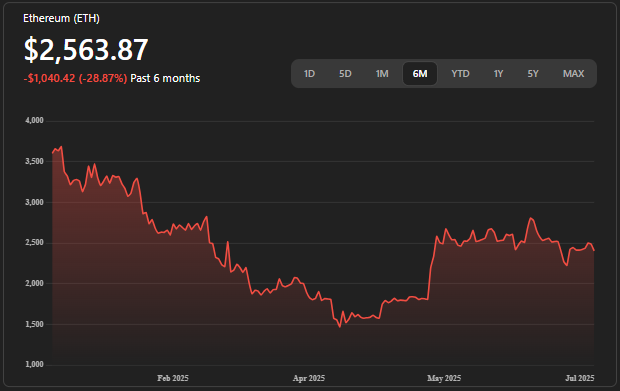Image resolution: width=620 pixels, height=391 pixels.
Task: Click the $2,563.87 price value
Action: pyautogui.click(x=86, y=50)
